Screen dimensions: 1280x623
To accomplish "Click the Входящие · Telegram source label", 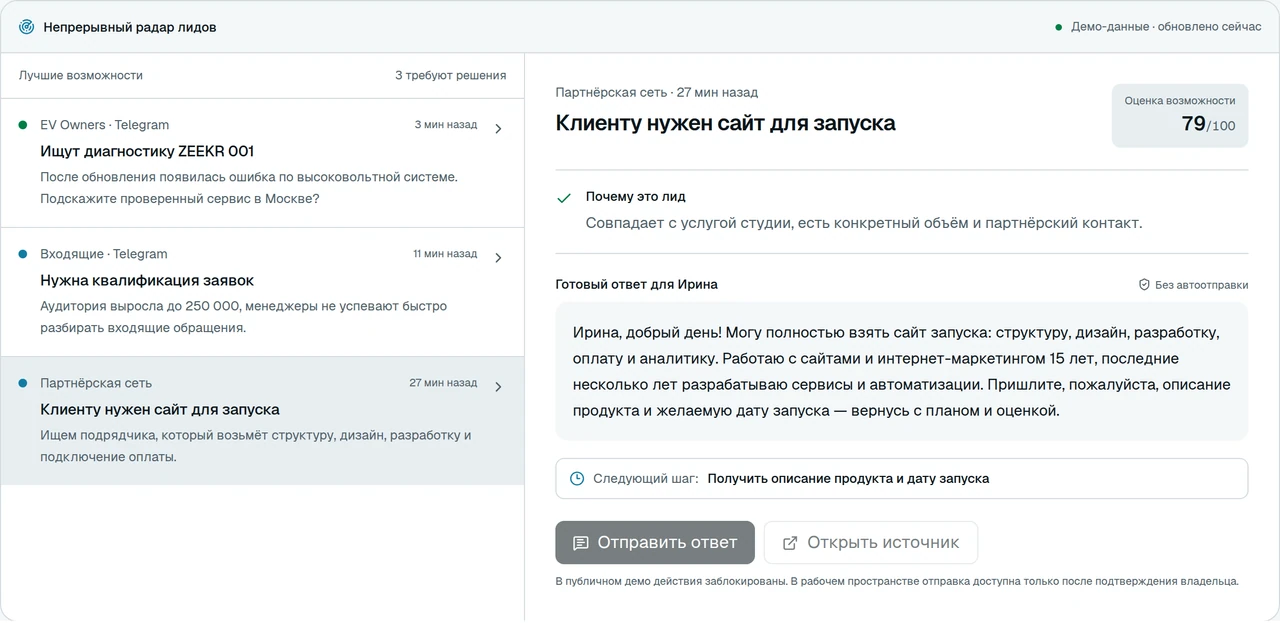I will click(104, 254).
